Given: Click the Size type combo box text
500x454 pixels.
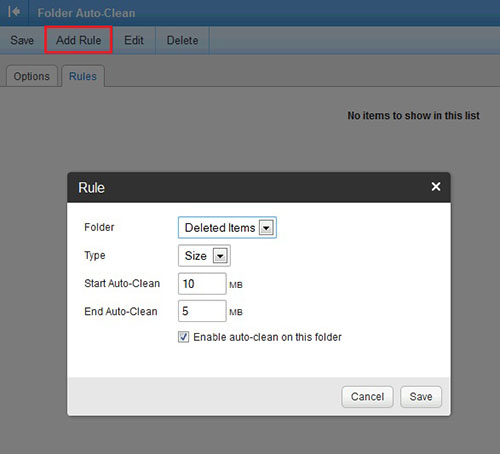Looking at the screenshot, I should 196,256.
